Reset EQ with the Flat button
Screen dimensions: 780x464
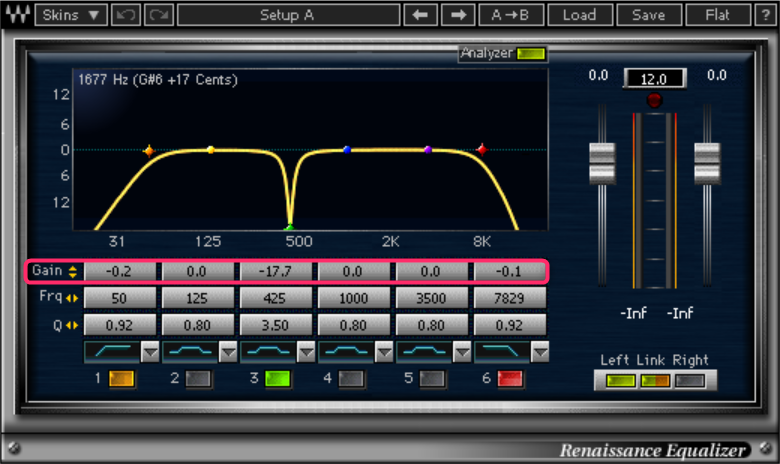(717, 15)
